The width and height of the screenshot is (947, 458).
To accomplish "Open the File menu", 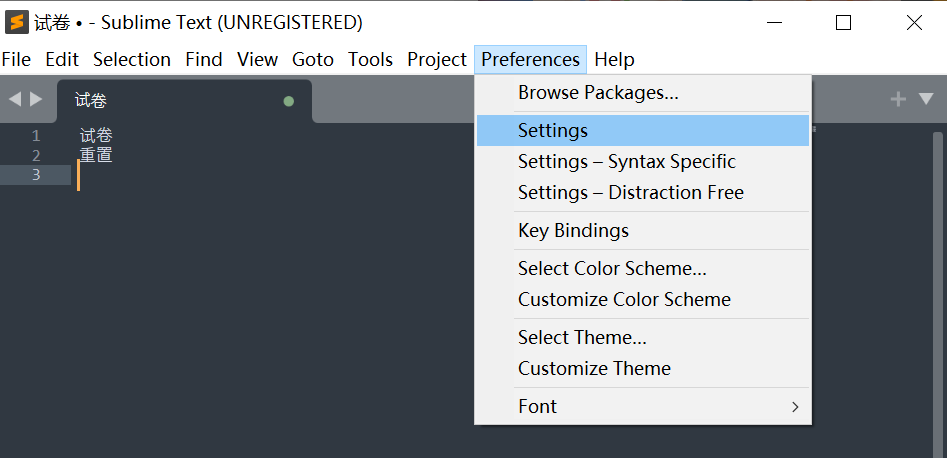I will click(x=16, y=59).
